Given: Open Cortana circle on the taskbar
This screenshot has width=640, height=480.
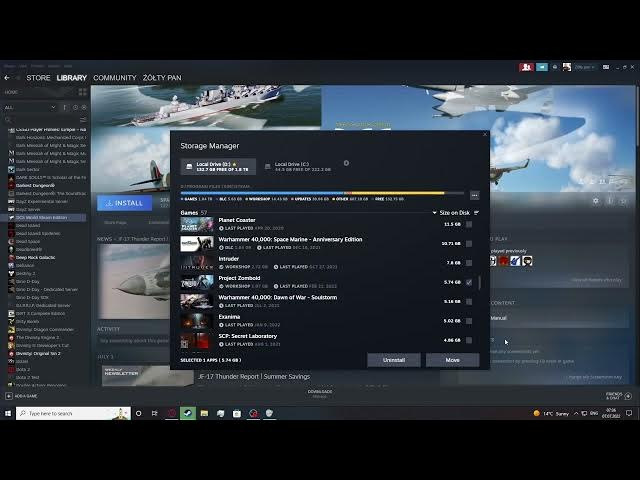Looking at the screenshot, I should 138,413.
